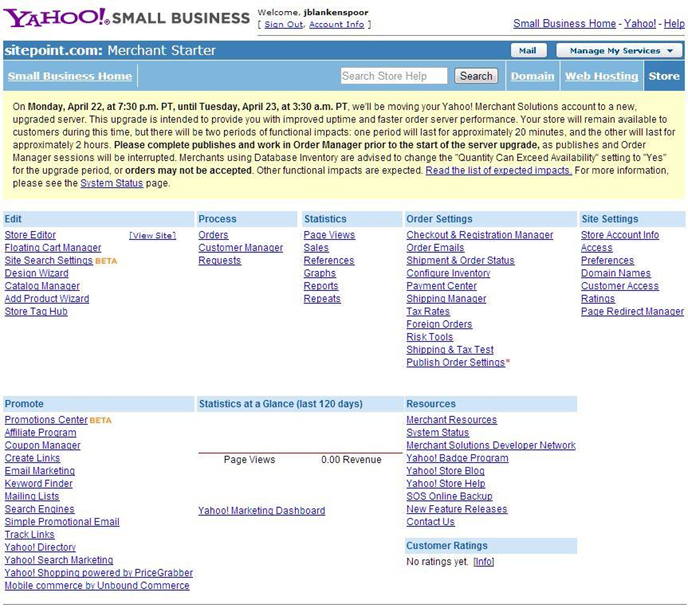Viewport: 688px width, 612px height.
Task: Open the Yahoo! Marketing Dashboard
Action: (262, 510)
